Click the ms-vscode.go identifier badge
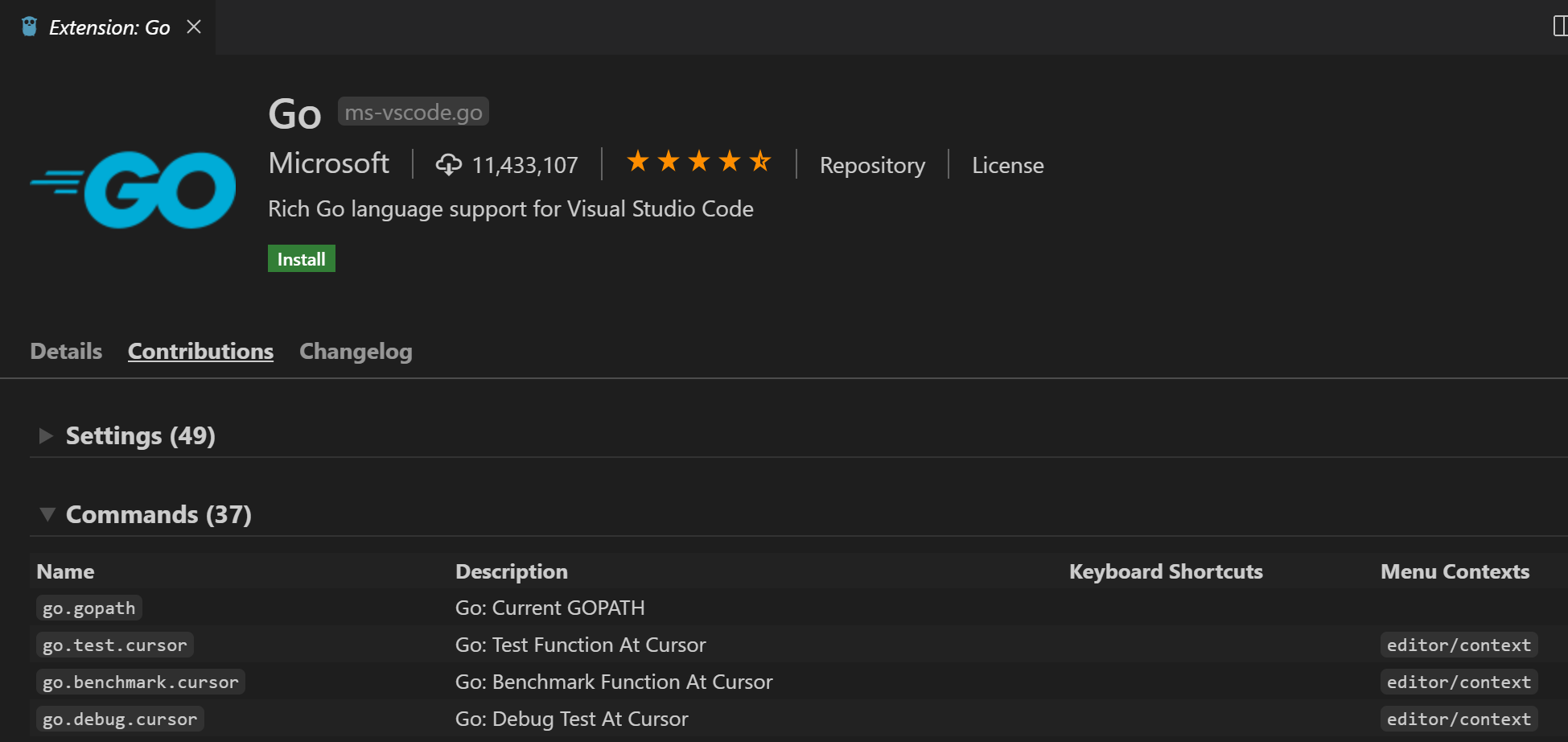 pos(414,112)
